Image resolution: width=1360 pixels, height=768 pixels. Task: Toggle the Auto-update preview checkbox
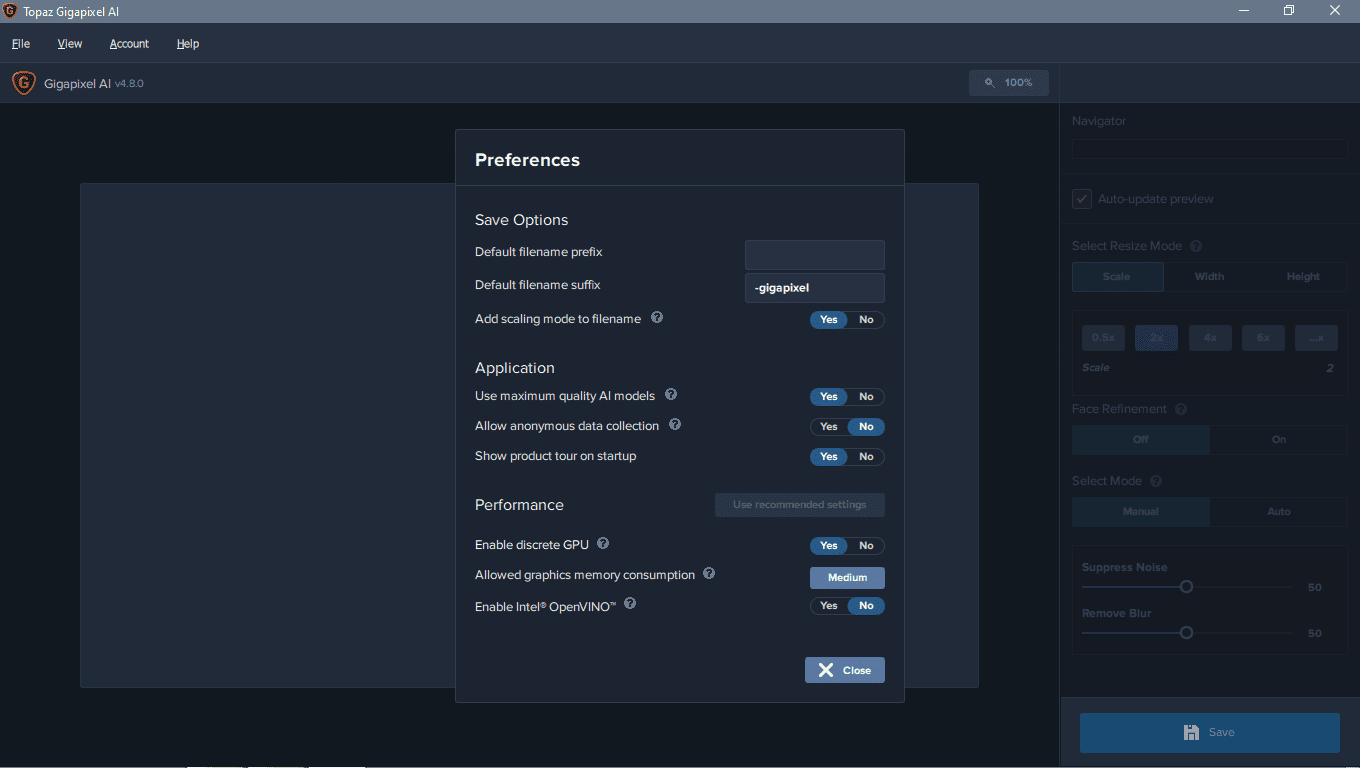pyautogui.click(x=1082, y=199)
